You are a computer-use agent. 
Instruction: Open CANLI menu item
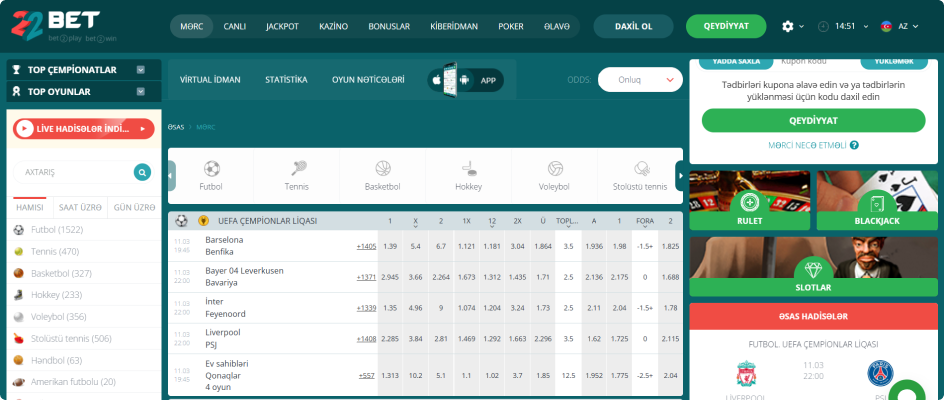click(x=235, y=27)
